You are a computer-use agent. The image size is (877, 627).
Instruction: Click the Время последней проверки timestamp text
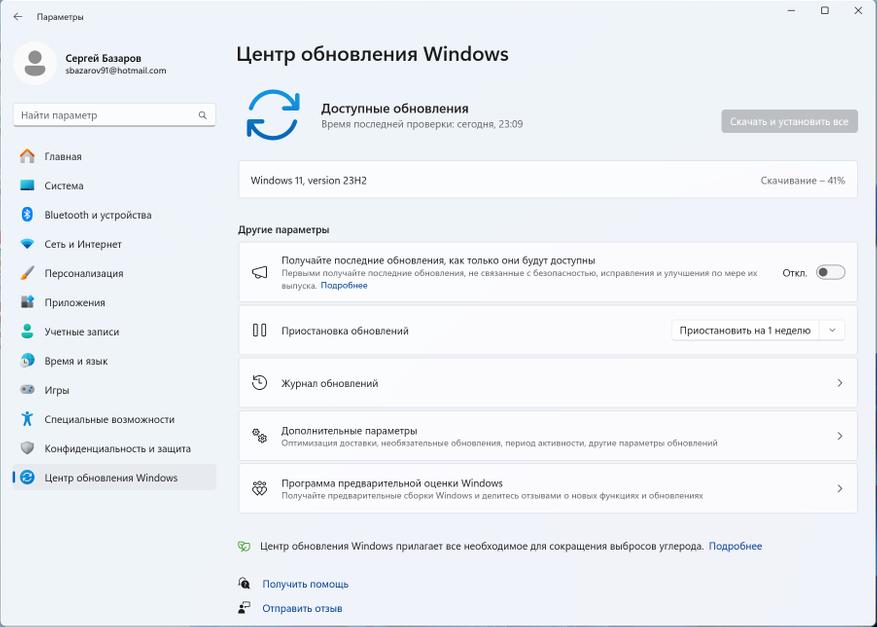pyautogui.click(x=422, y=124)
